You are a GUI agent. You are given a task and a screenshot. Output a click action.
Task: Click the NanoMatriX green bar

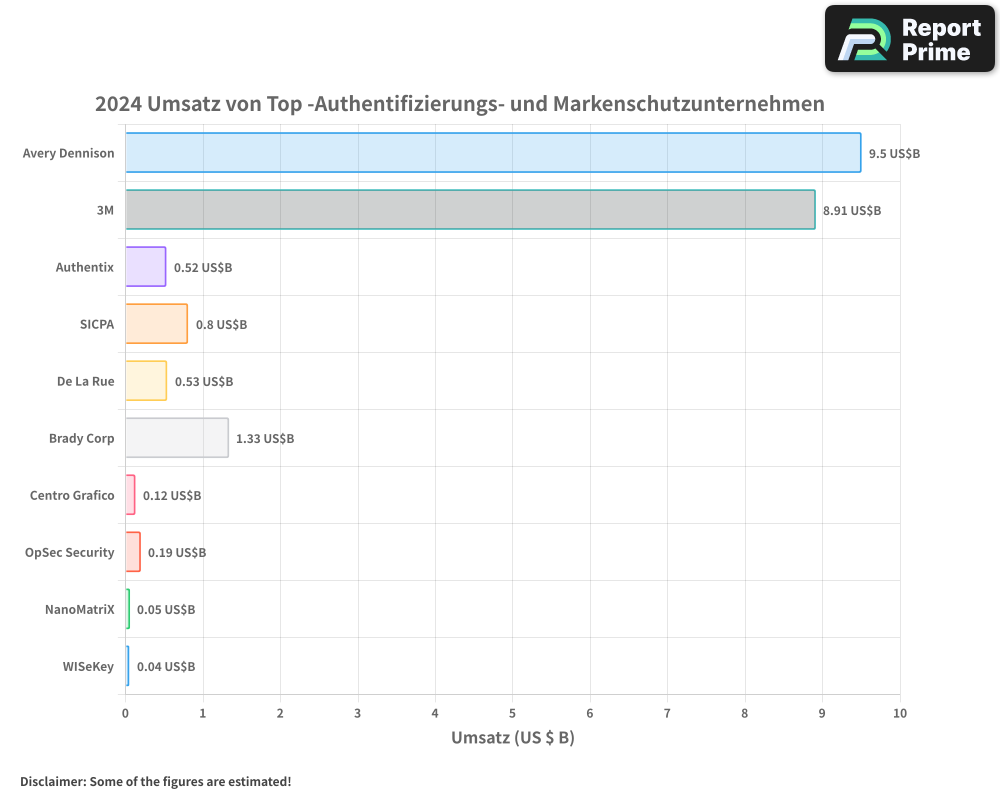127,609
